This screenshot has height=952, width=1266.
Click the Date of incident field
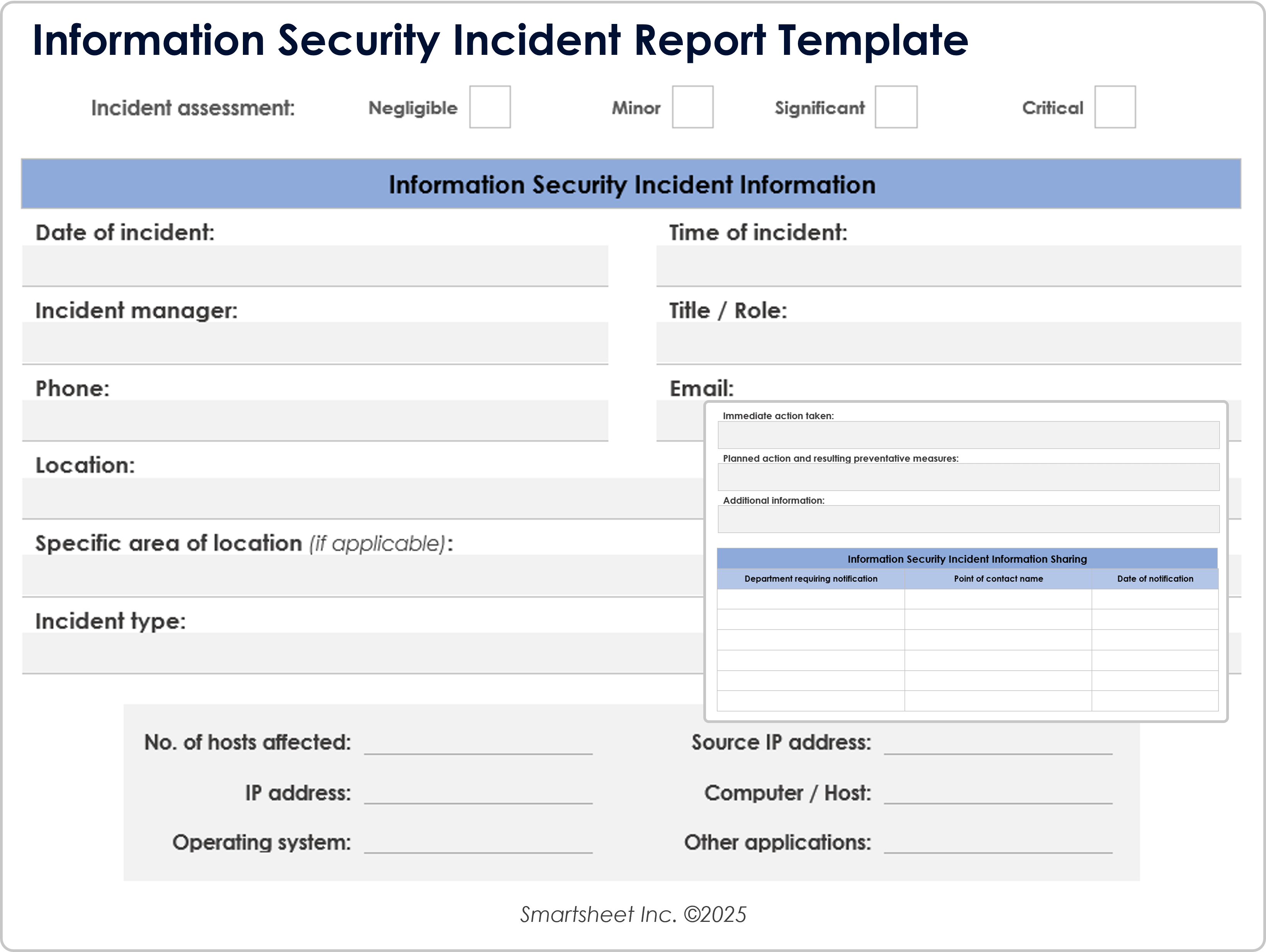315,266
